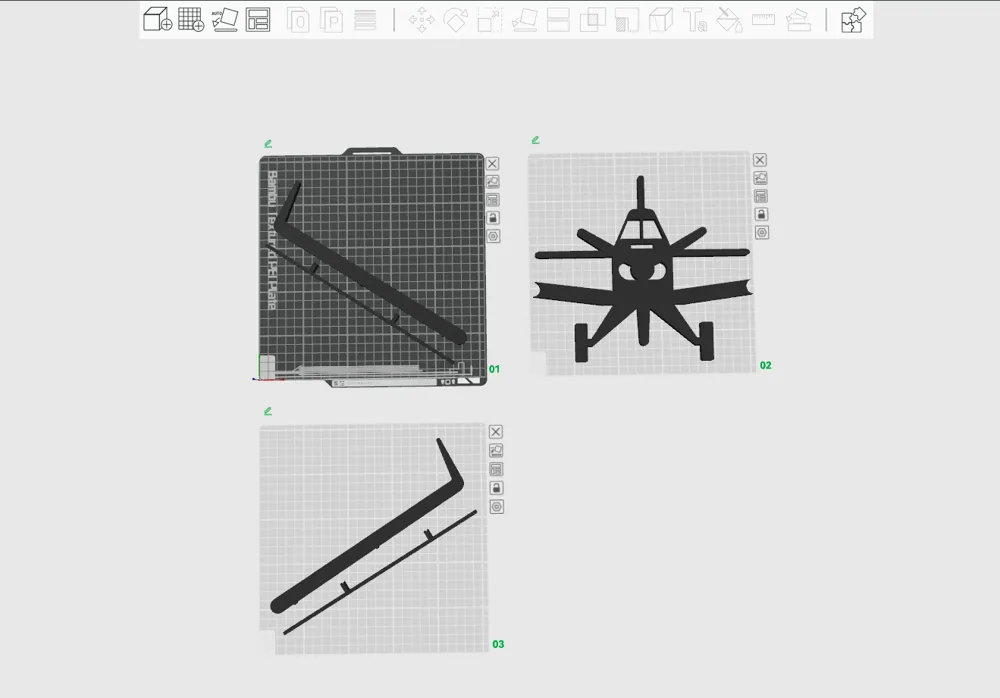The image size is (1000, 698).
Task: Select the Move tool
Action: click(422, 20)
